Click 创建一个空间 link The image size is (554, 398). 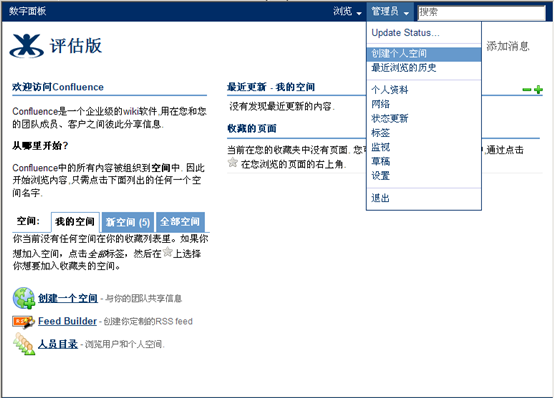[x=68, y=298]
